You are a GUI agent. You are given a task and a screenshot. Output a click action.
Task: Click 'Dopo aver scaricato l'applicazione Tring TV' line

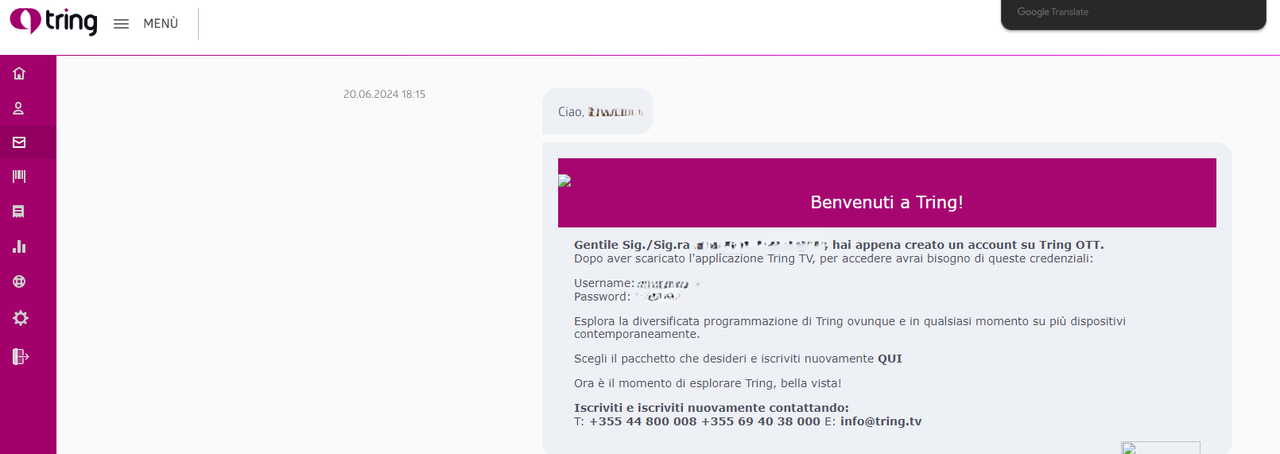[x=834, y=259]
